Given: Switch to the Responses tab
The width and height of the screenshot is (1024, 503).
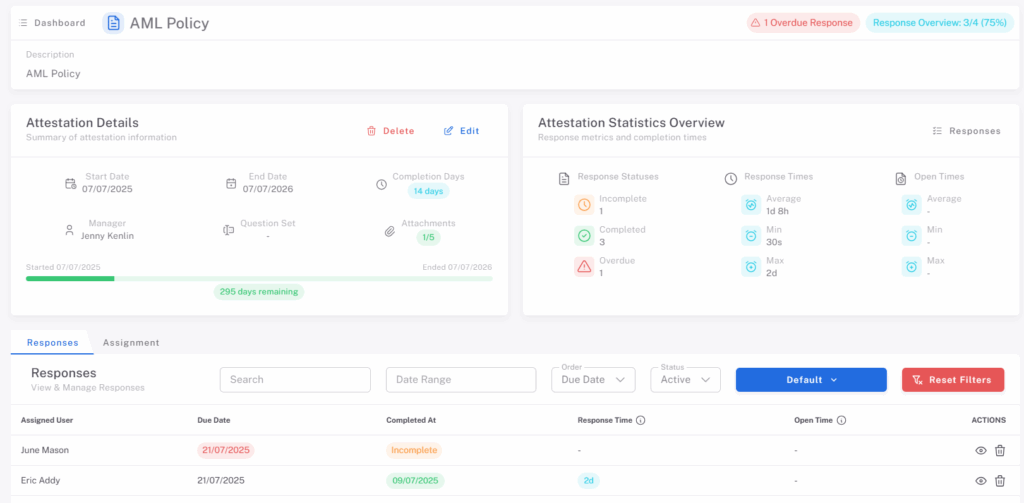Looking at the screenshot, I should pos(52,342).
